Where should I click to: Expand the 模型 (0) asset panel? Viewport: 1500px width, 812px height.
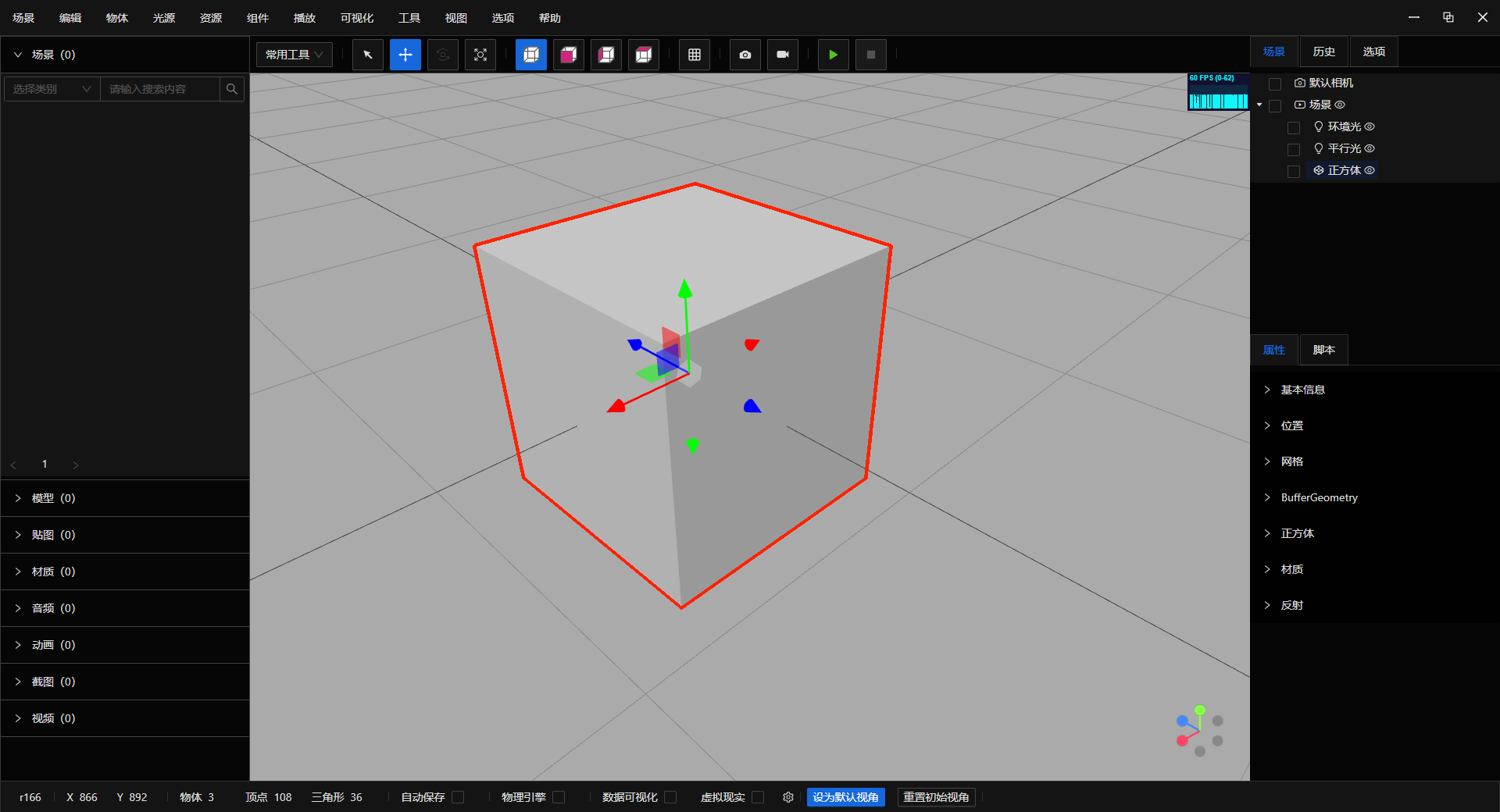point(53,498)
